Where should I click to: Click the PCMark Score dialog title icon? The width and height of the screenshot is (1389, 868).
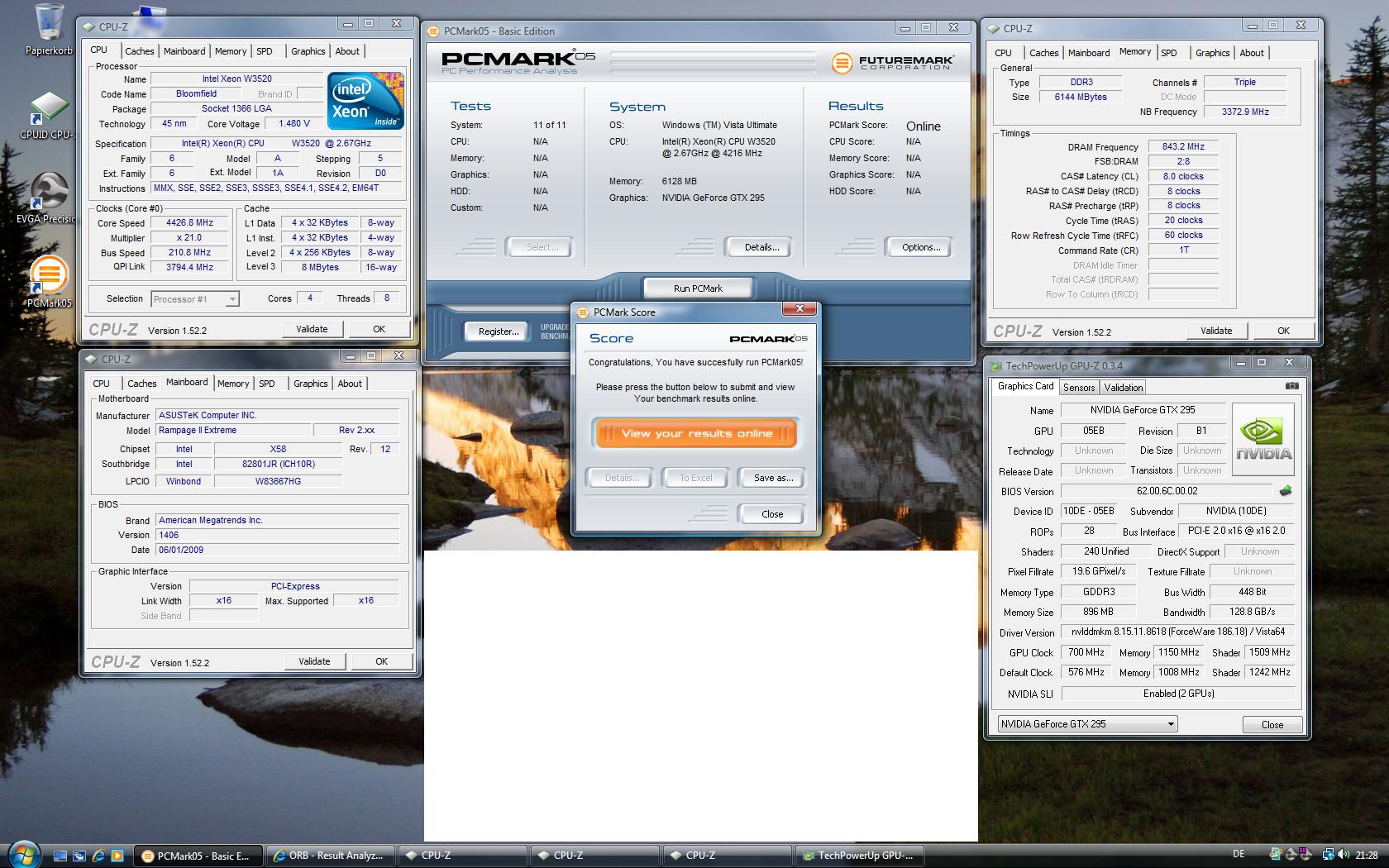click(x=584, y=312)
